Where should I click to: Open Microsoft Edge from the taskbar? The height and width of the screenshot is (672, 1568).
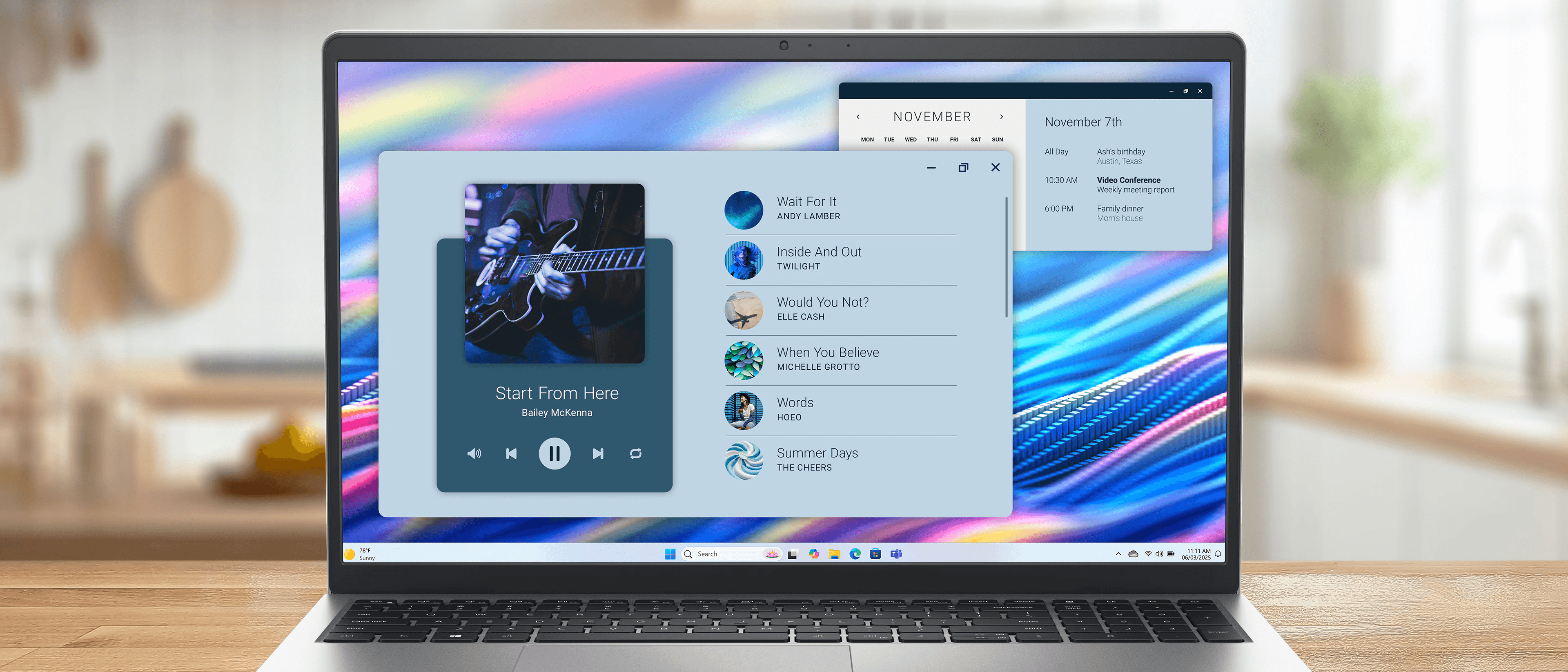[855, 554]
